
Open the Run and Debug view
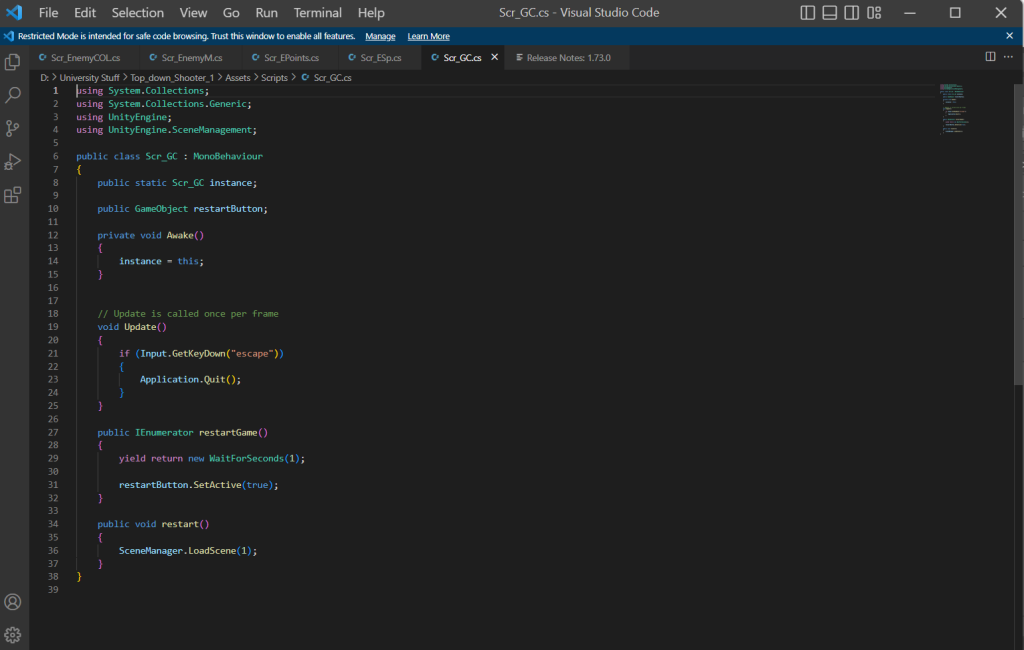coord(13,161)
